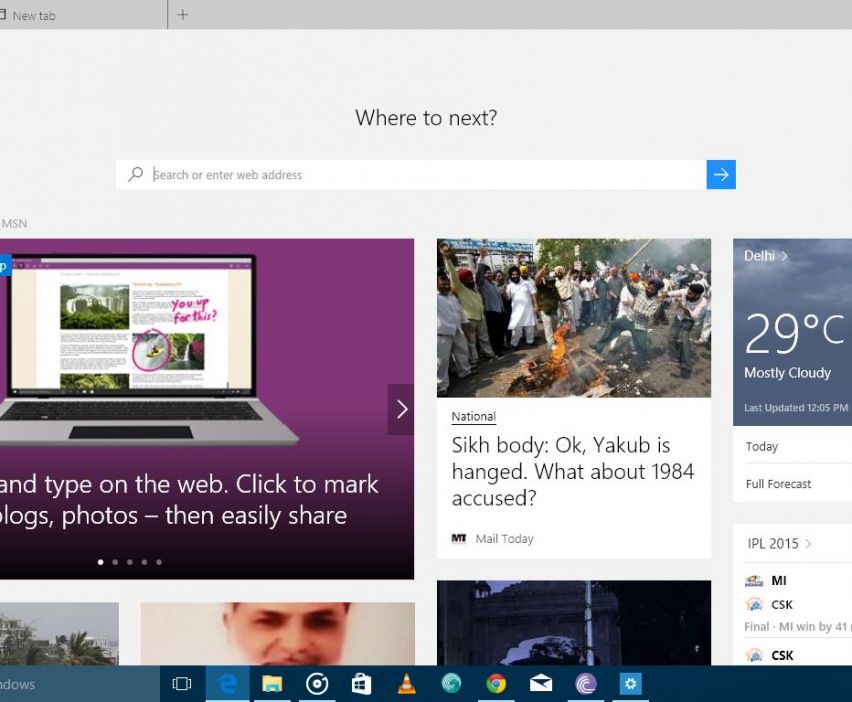Click the new tab plus button
The width and height of the screenshot is (852, 702).
click(182, 15)
